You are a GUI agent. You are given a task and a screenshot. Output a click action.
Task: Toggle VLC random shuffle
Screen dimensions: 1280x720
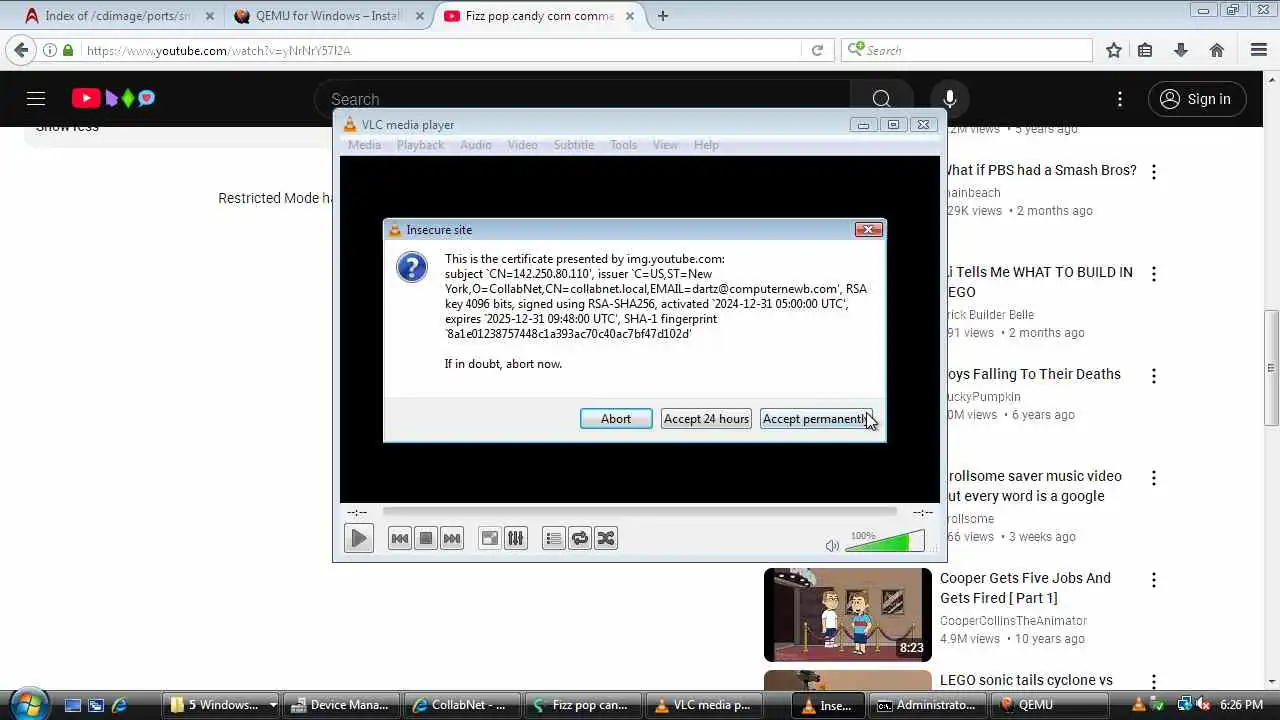tap(606, 538)
